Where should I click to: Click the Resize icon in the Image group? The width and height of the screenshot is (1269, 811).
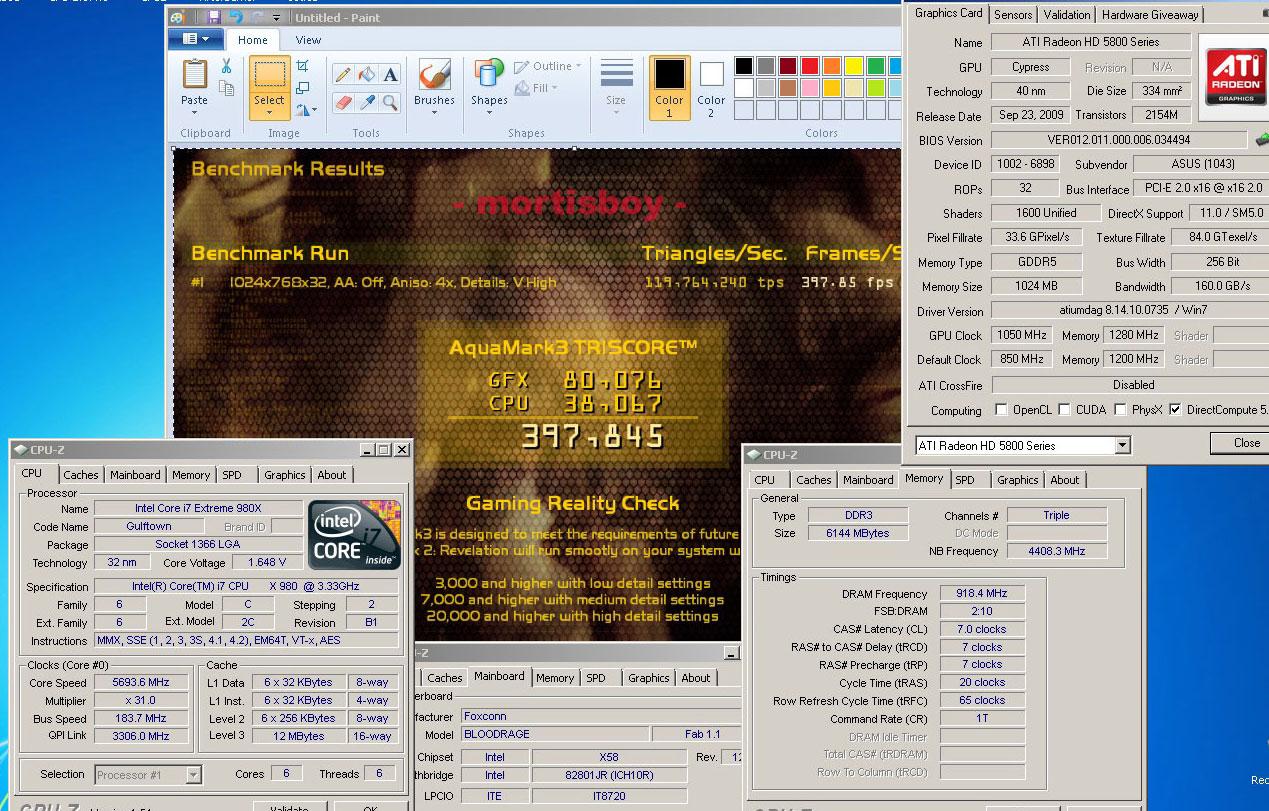point(303,88)
